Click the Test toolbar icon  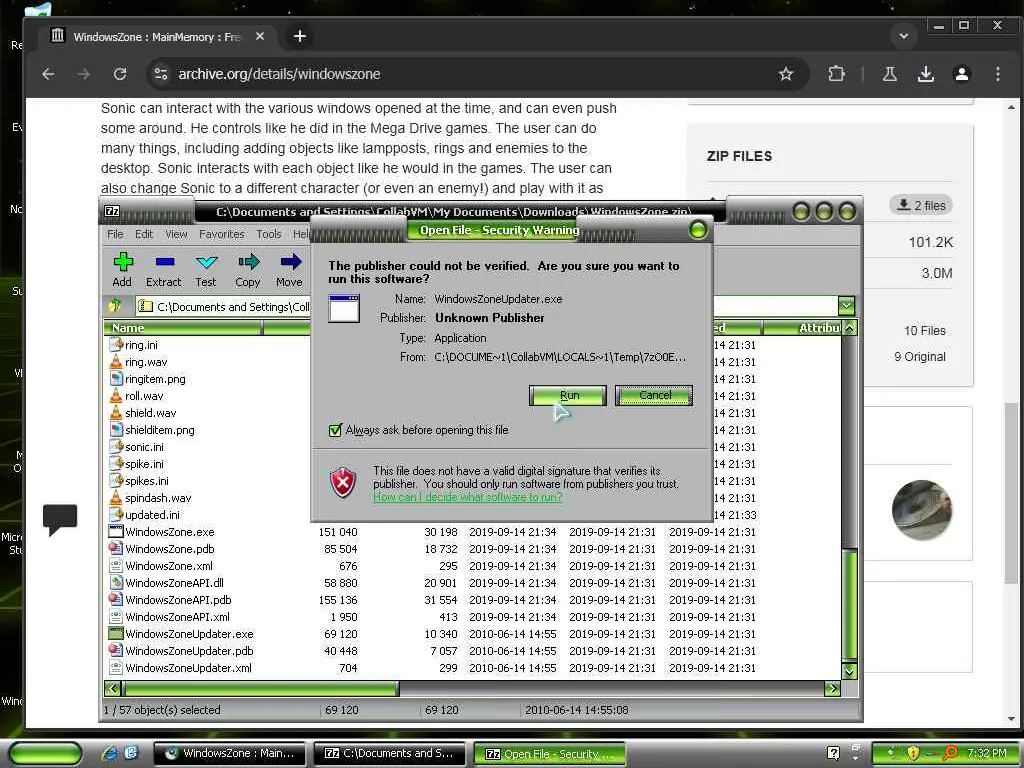point(206,263)
